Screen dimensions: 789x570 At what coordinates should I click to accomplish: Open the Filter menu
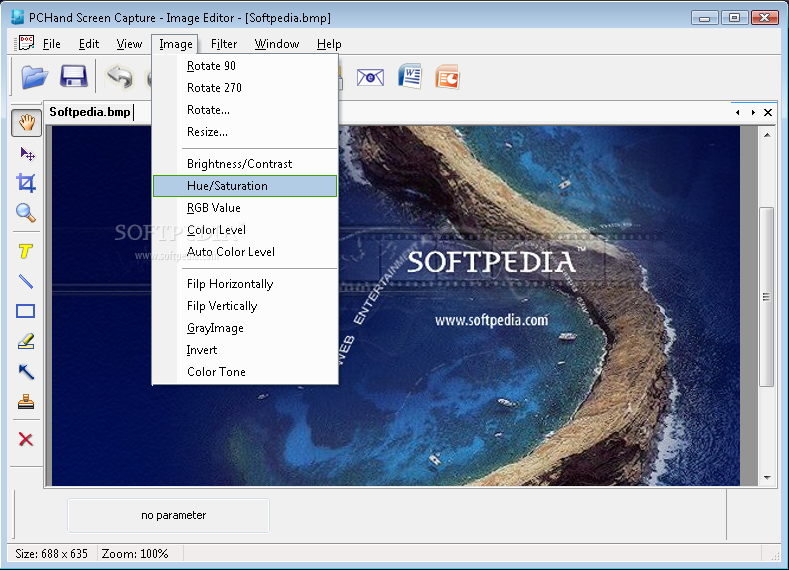(x=224, y=44)
